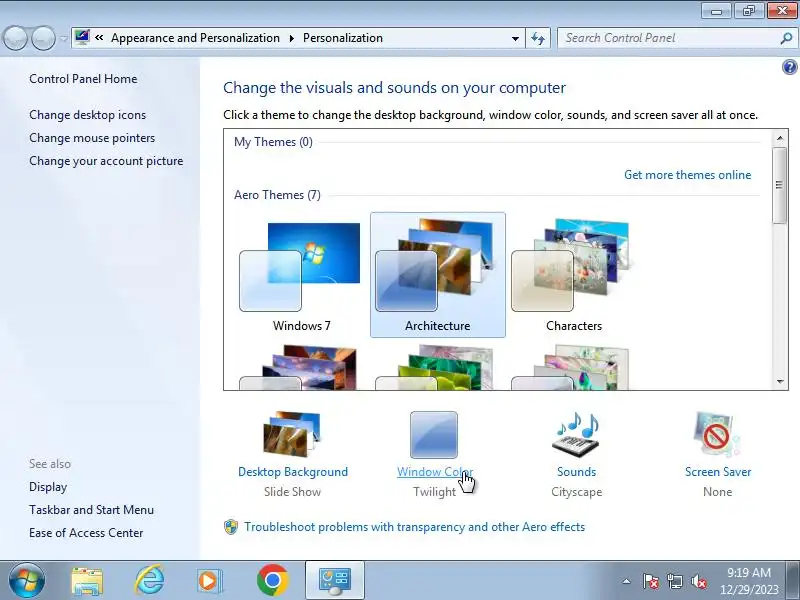Click the Screen Saver text link
Image resolution: width=800 pixels, height=600 pixels.
pos(718,472)
